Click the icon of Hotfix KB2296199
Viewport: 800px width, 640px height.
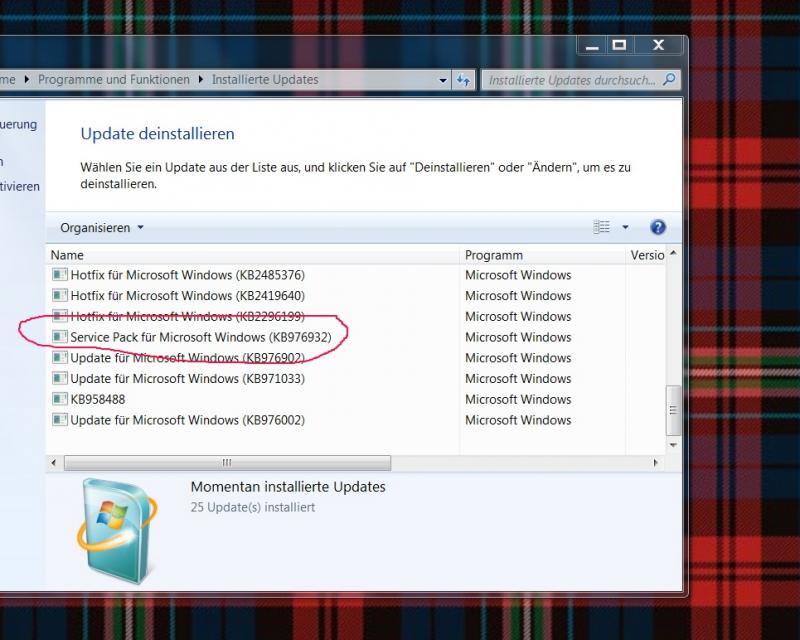point(60,316)
